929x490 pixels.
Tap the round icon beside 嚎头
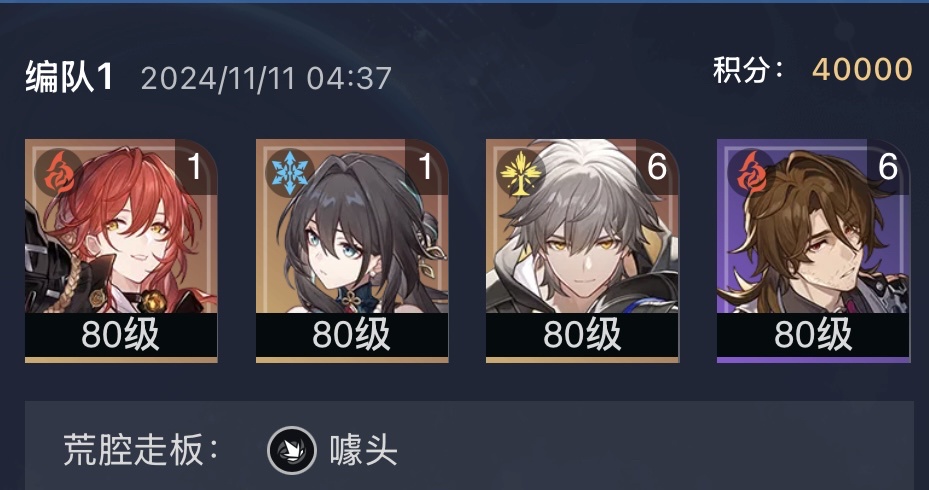click(x=291, y=450)
